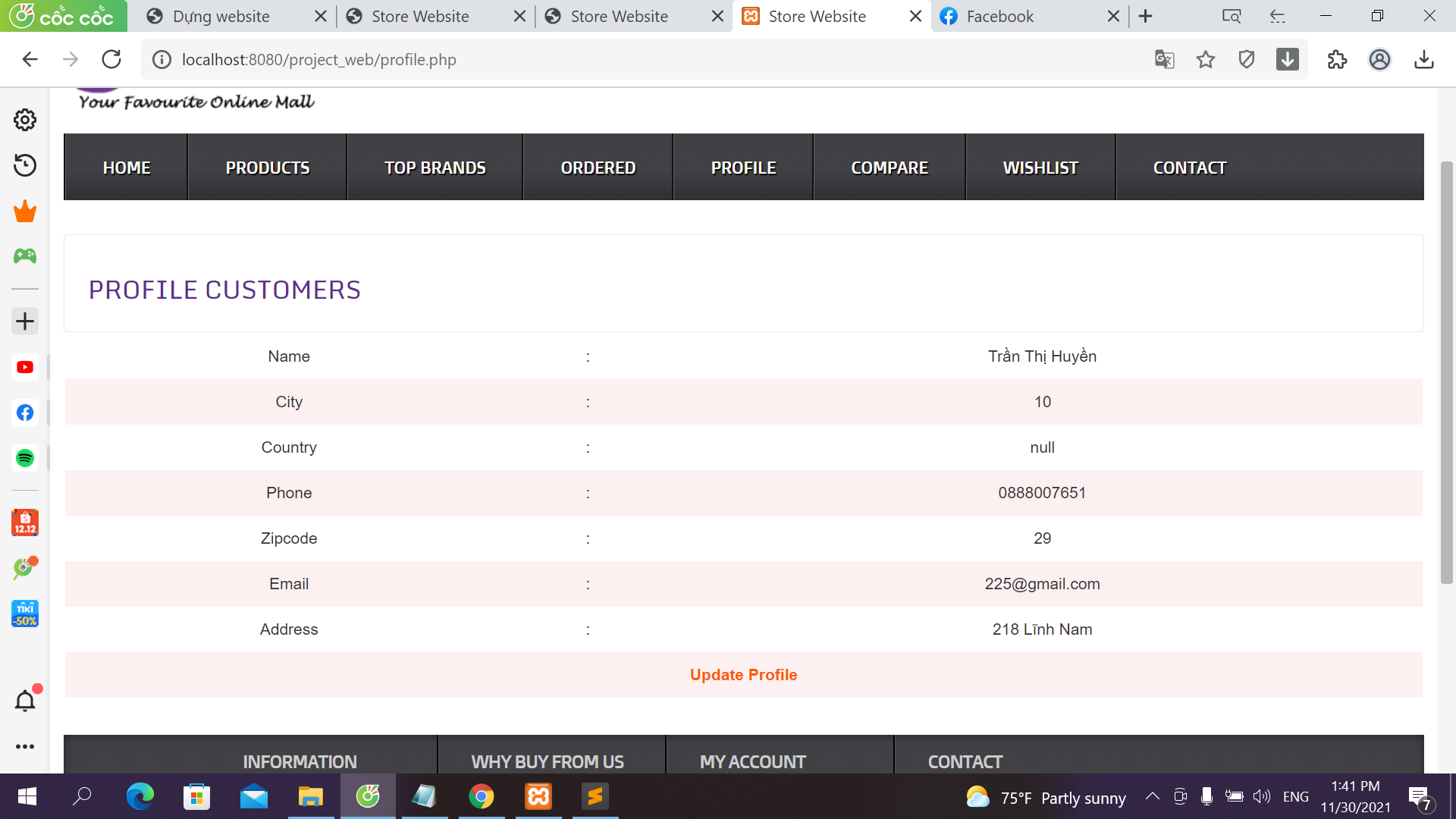Show hidden system tray icons chevron

pos(1152,796)
